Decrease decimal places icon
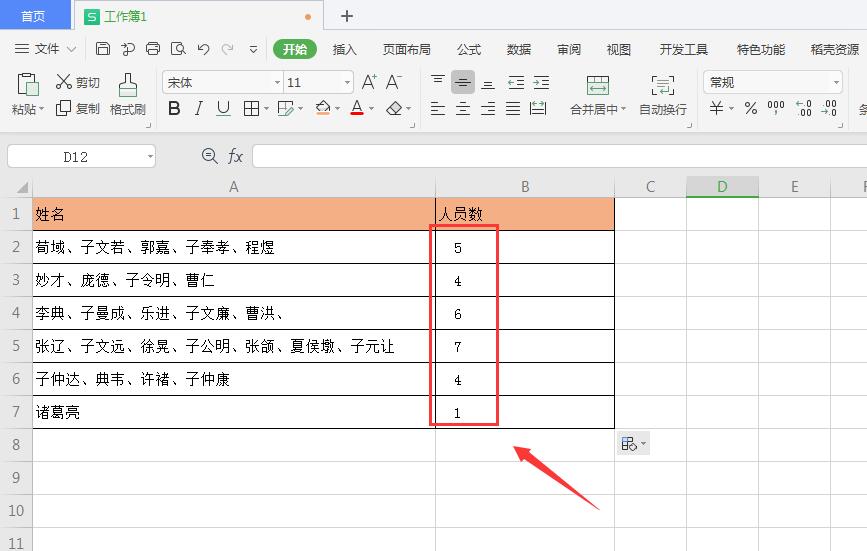 coord(829,108)
